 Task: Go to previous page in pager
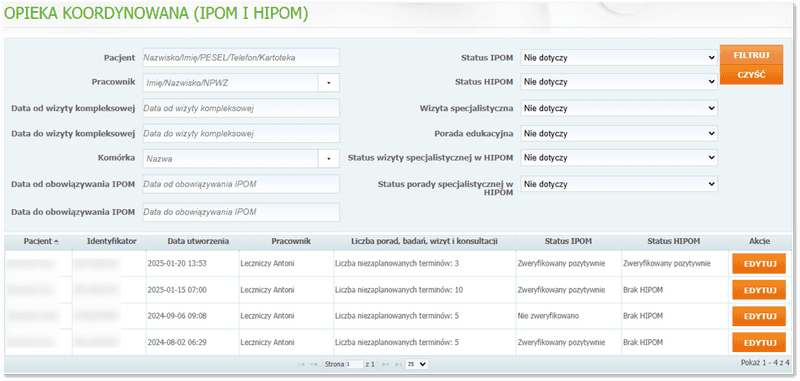point(314,365)
